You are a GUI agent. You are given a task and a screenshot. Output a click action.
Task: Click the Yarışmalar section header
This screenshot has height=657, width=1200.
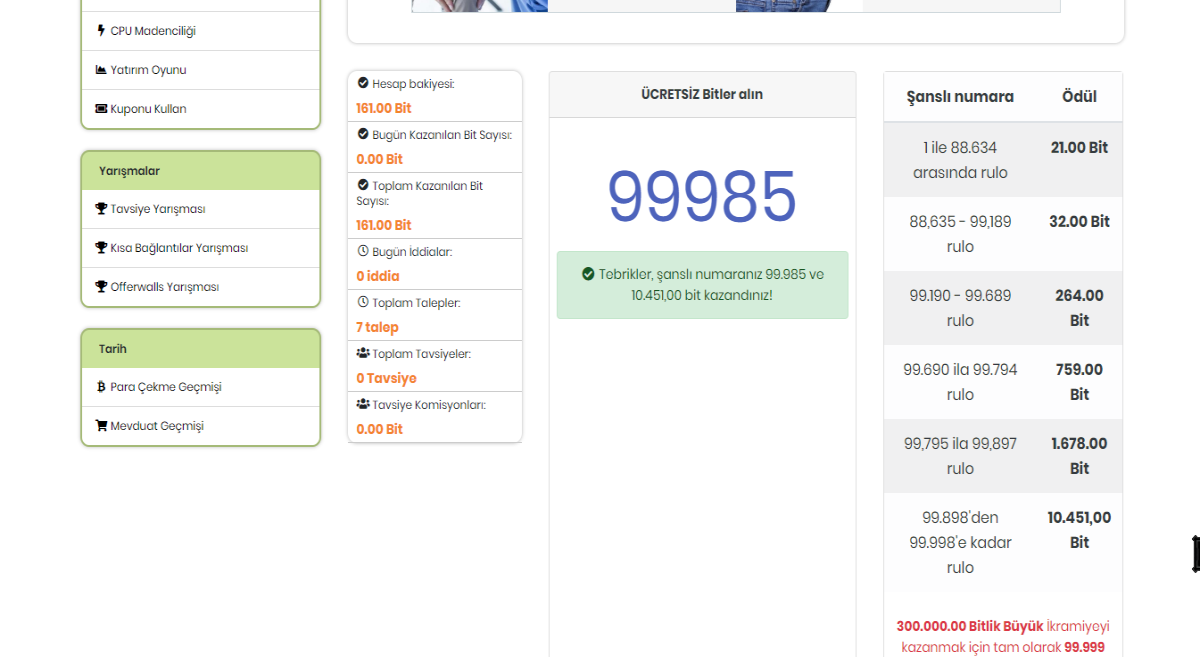[200, 171]
